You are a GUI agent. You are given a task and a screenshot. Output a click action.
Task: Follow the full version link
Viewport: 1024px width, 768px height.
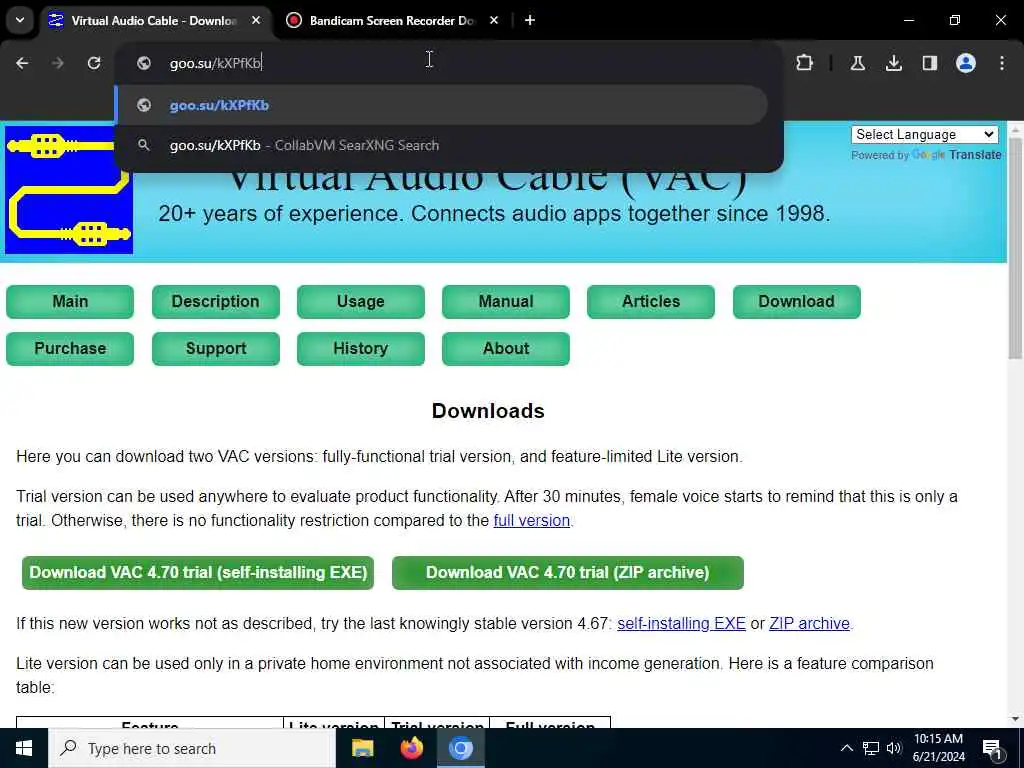pyautogui.click(x=532, y=520)
